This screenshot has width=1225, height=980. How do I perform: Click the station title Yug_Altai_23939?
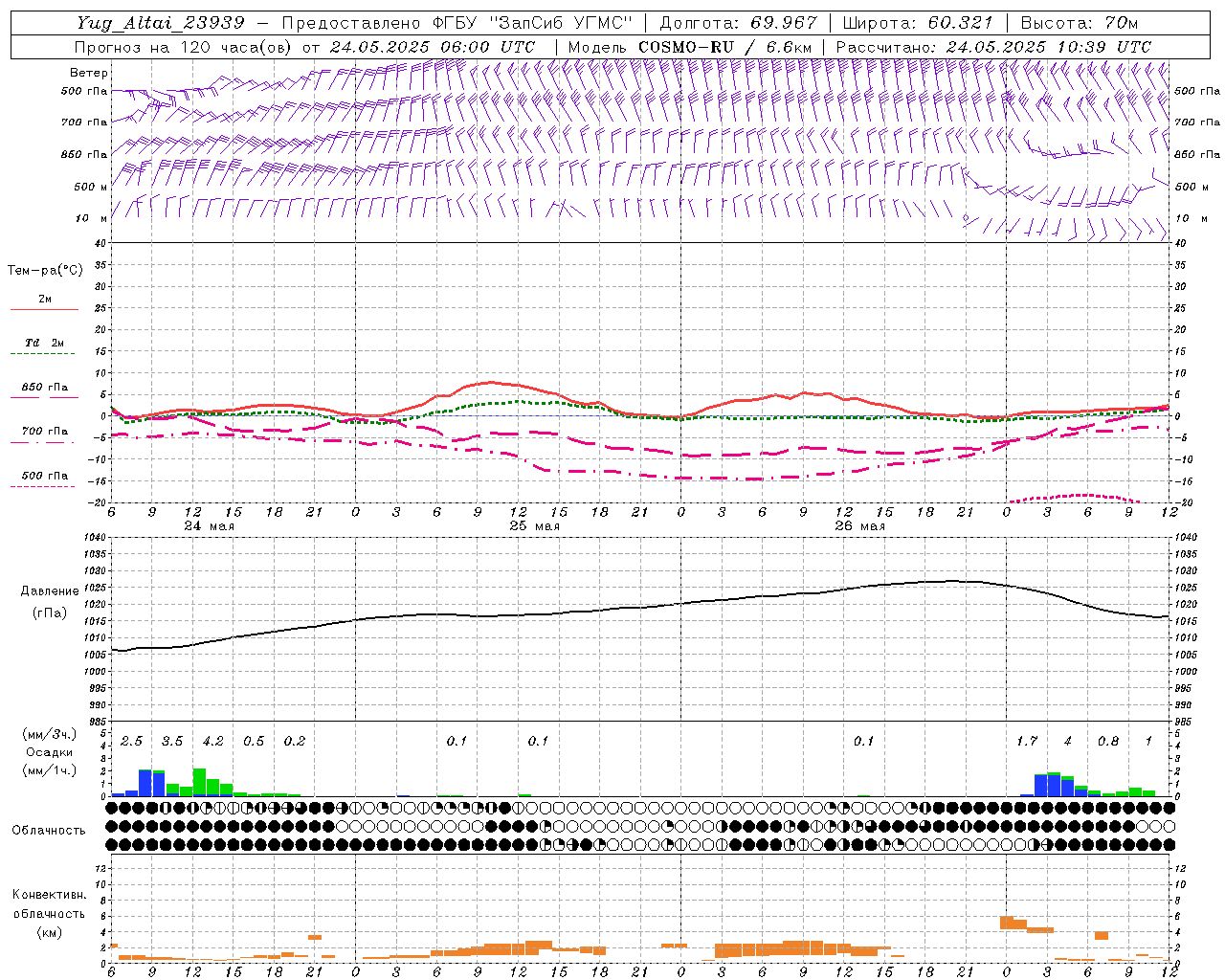coord(161,23)
